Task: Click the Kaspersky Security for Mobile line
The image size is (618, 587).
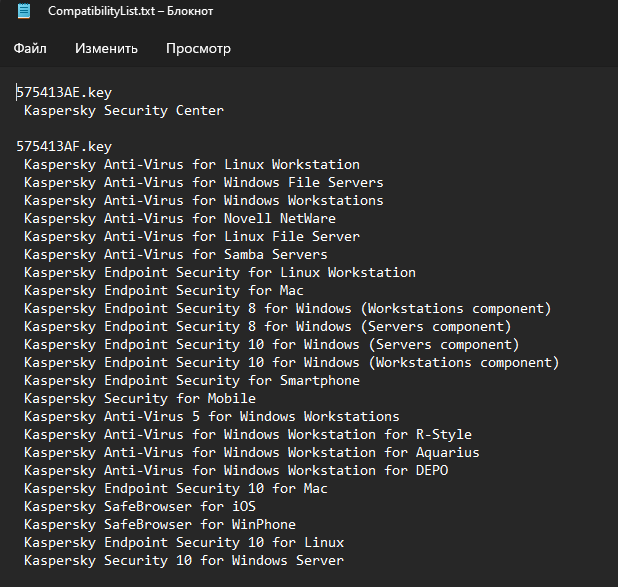Action: 140,398
